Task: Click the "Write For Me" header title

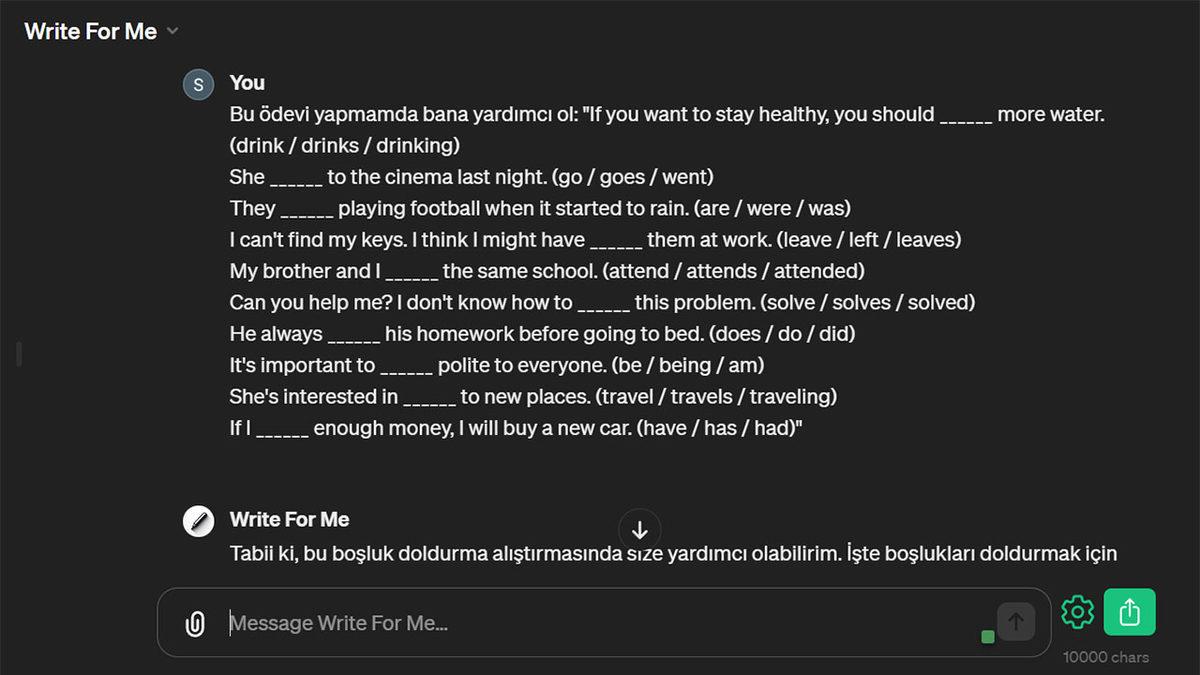Action: (x=90, y=31)
